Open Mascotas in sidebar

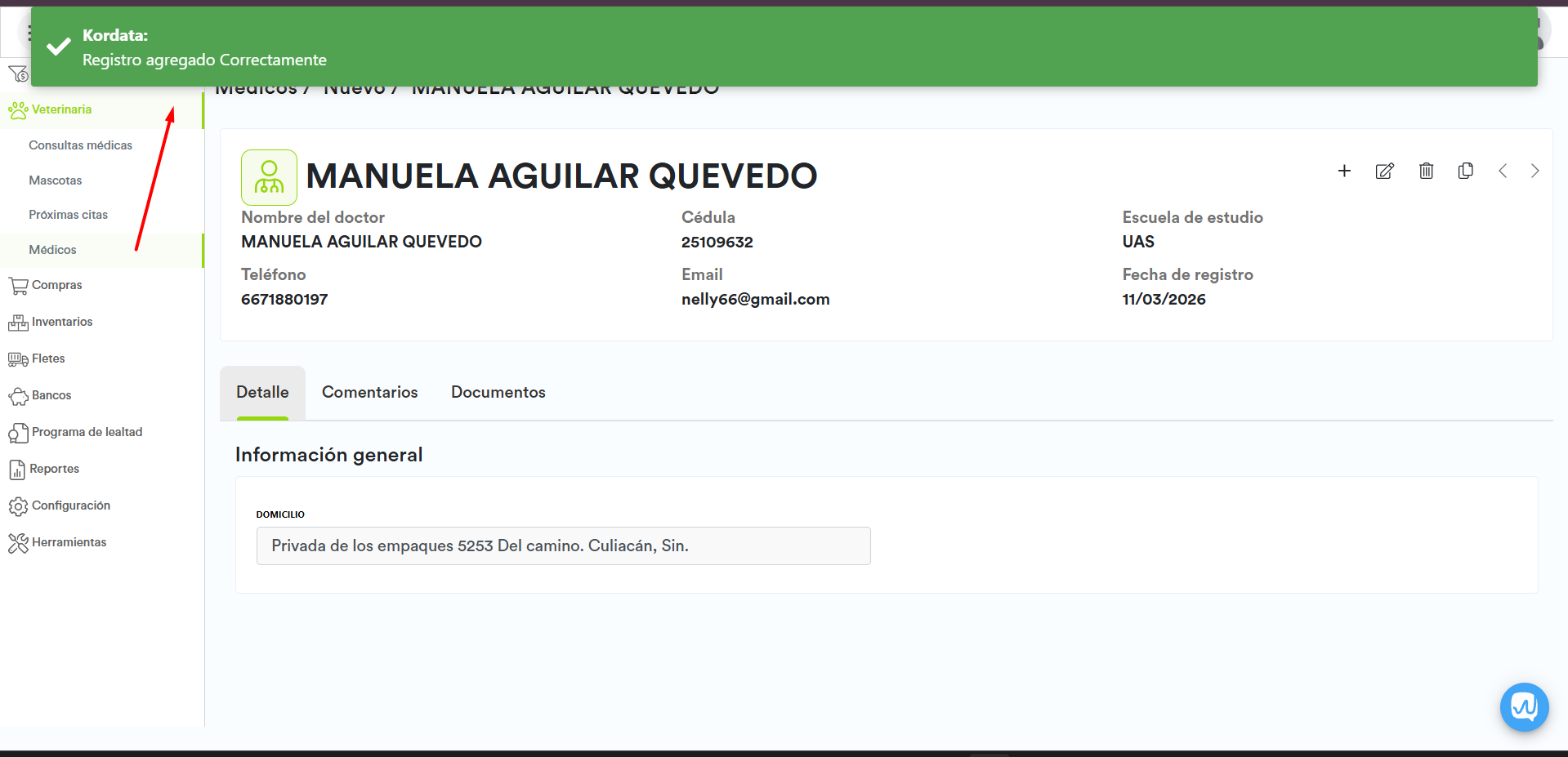(55, 180)
